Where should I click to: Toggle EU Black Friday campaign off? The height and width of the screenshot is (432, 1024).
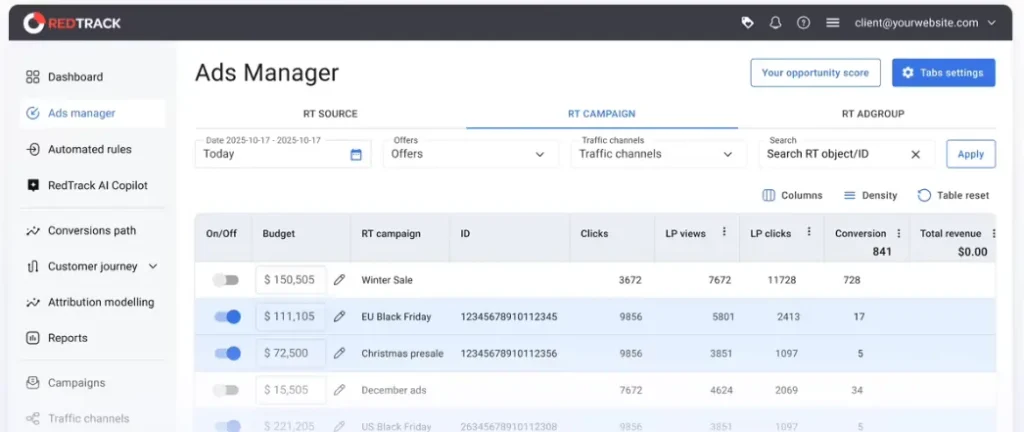(227, 316)
